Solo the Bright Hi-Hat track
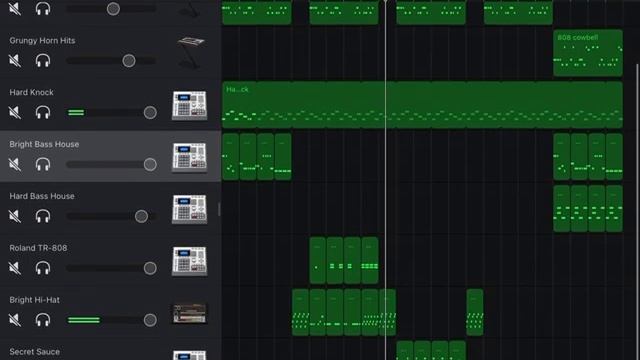This screenshot has width=640, height=360. tap(43, 320)
